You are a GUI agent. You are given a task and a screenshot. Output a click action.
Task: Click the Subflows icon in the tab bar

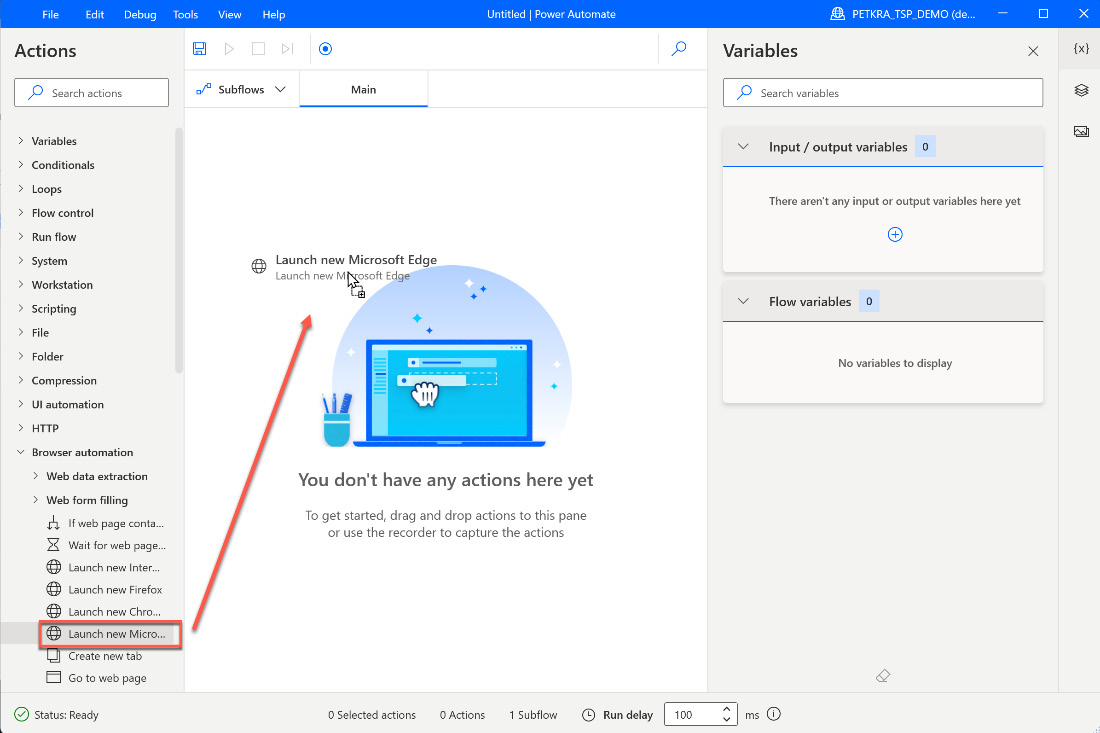tap(203, 89)
